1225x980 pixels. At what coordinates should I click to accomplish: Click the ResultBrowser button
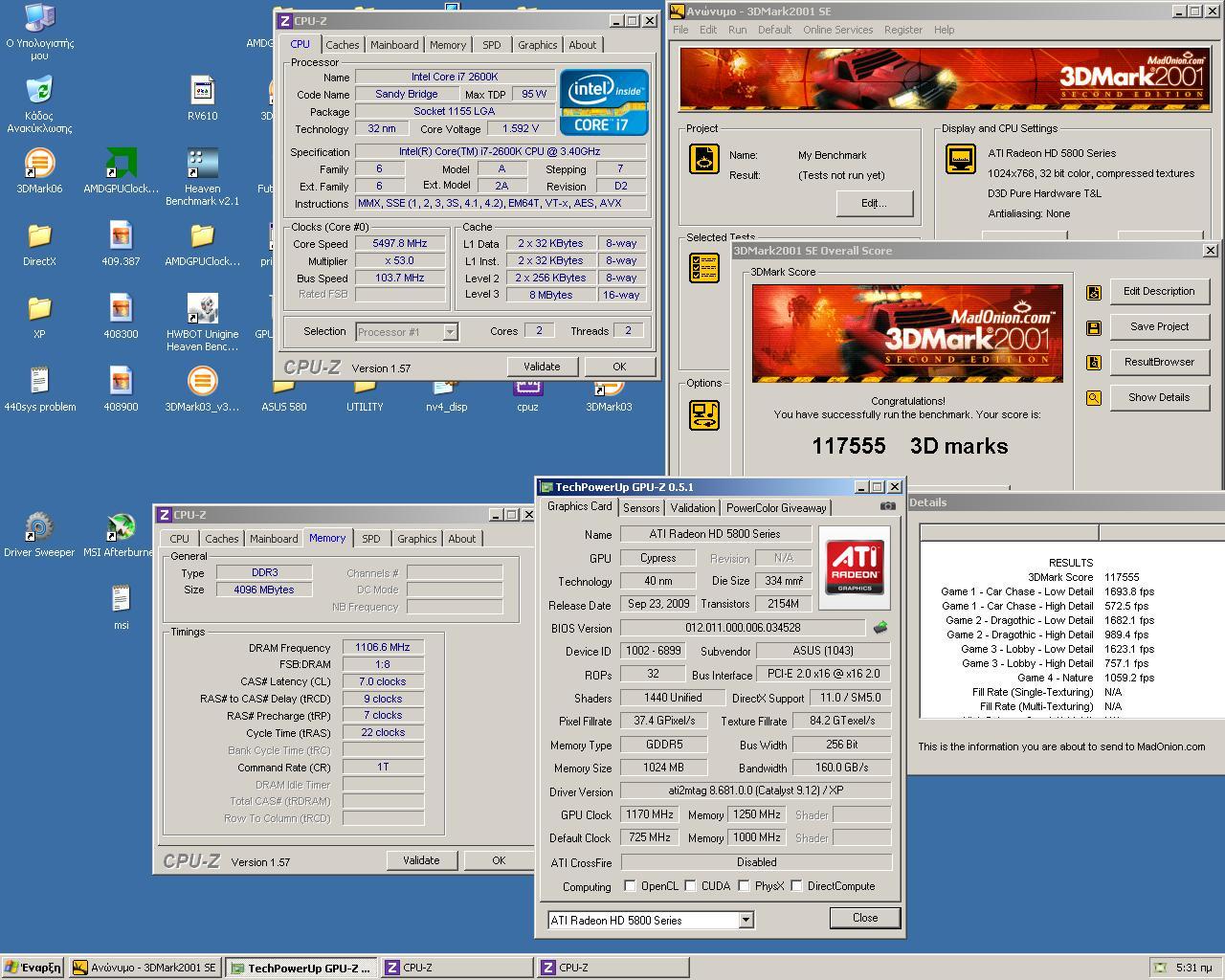[x=1159, y=362]
